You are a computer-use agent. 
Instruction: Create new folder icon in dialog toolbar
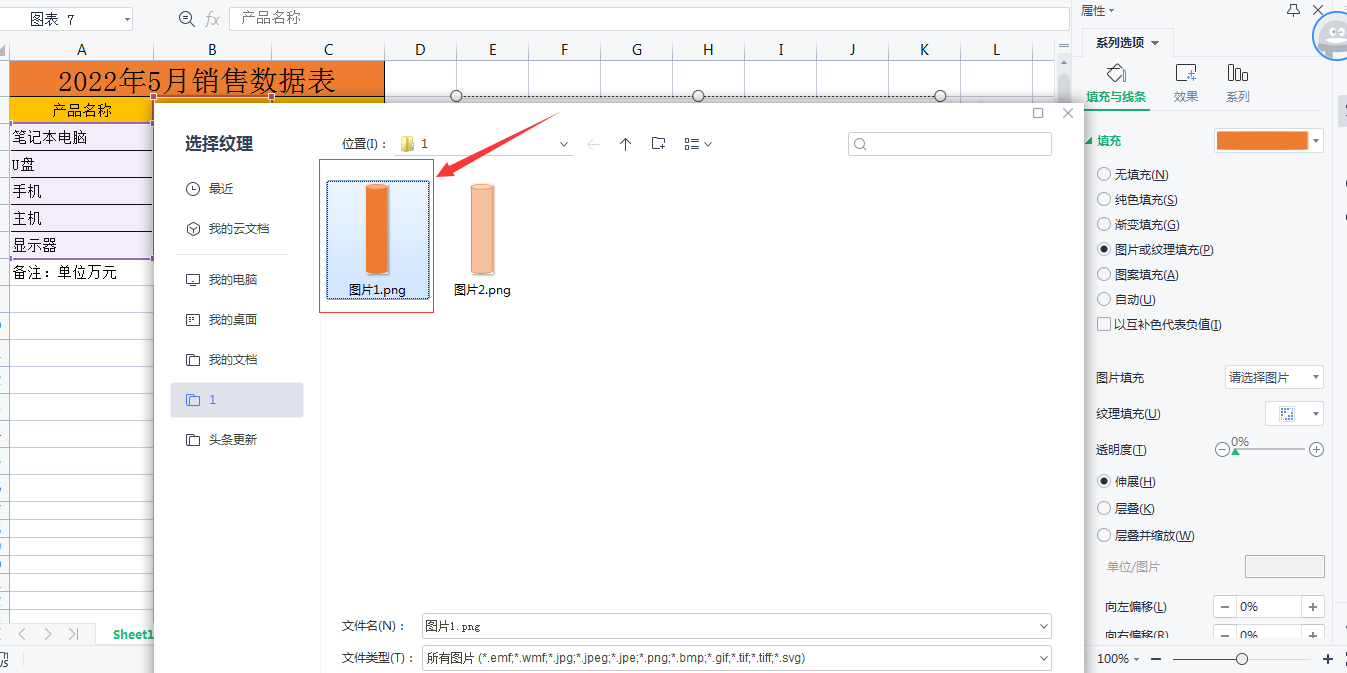click(x=658, y=144)
